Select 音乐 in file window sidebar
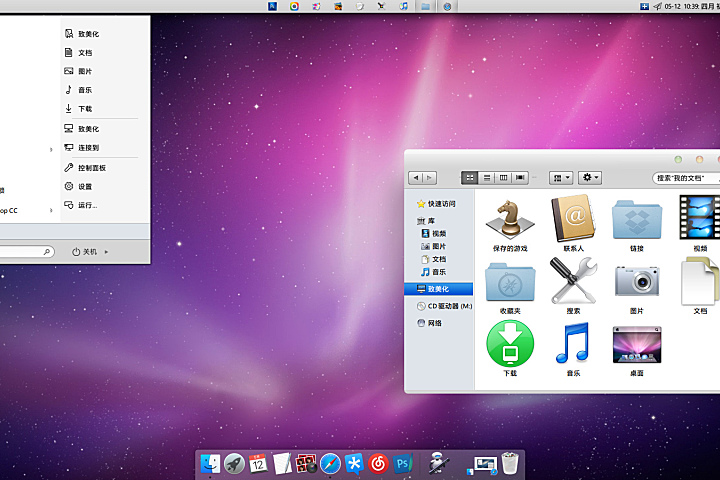The image size is (720, 480). click(x=433, y=272)
